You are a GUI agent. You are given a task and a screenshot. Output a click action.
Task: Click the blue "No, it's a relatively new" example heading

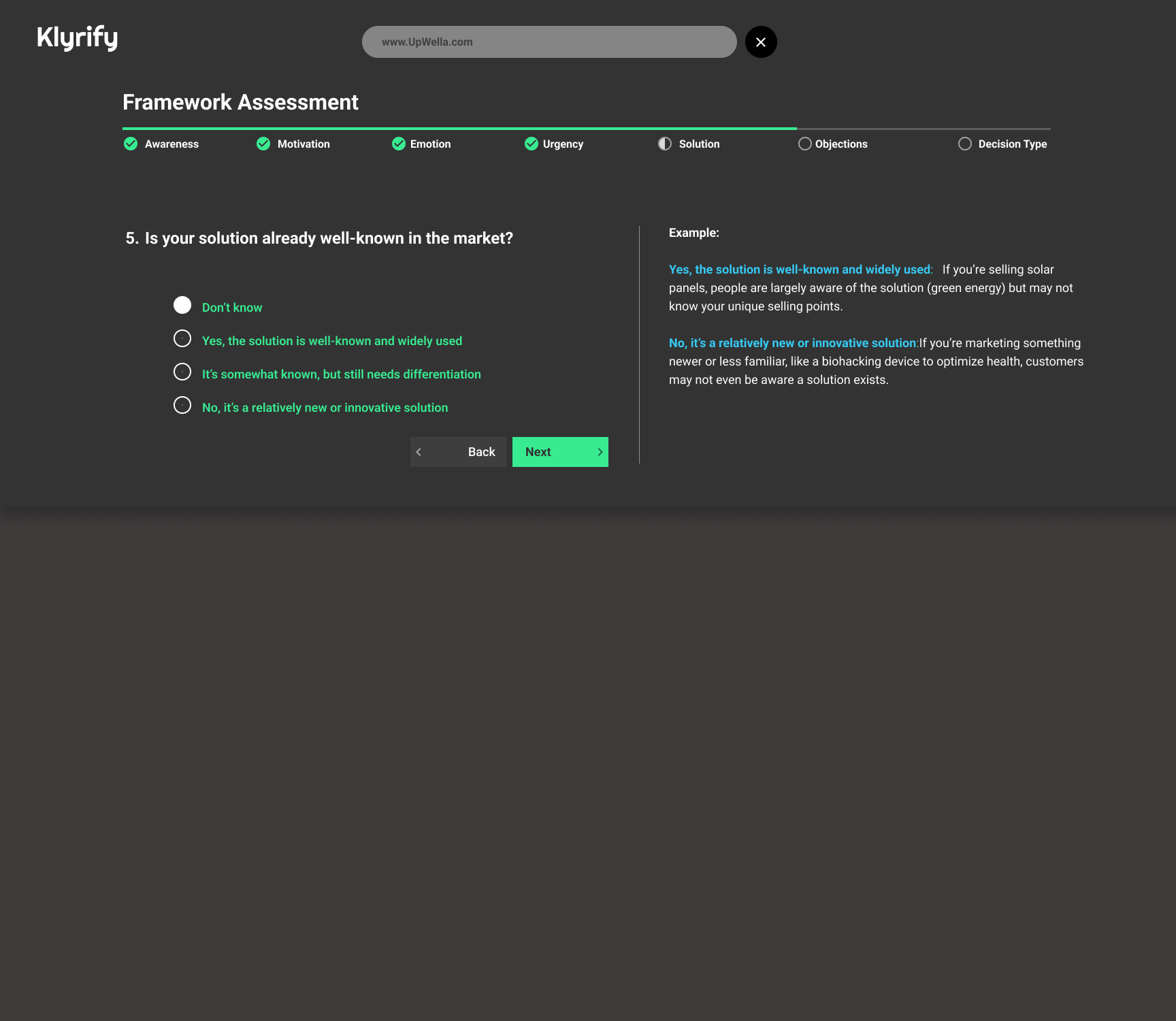pos(794,343)
